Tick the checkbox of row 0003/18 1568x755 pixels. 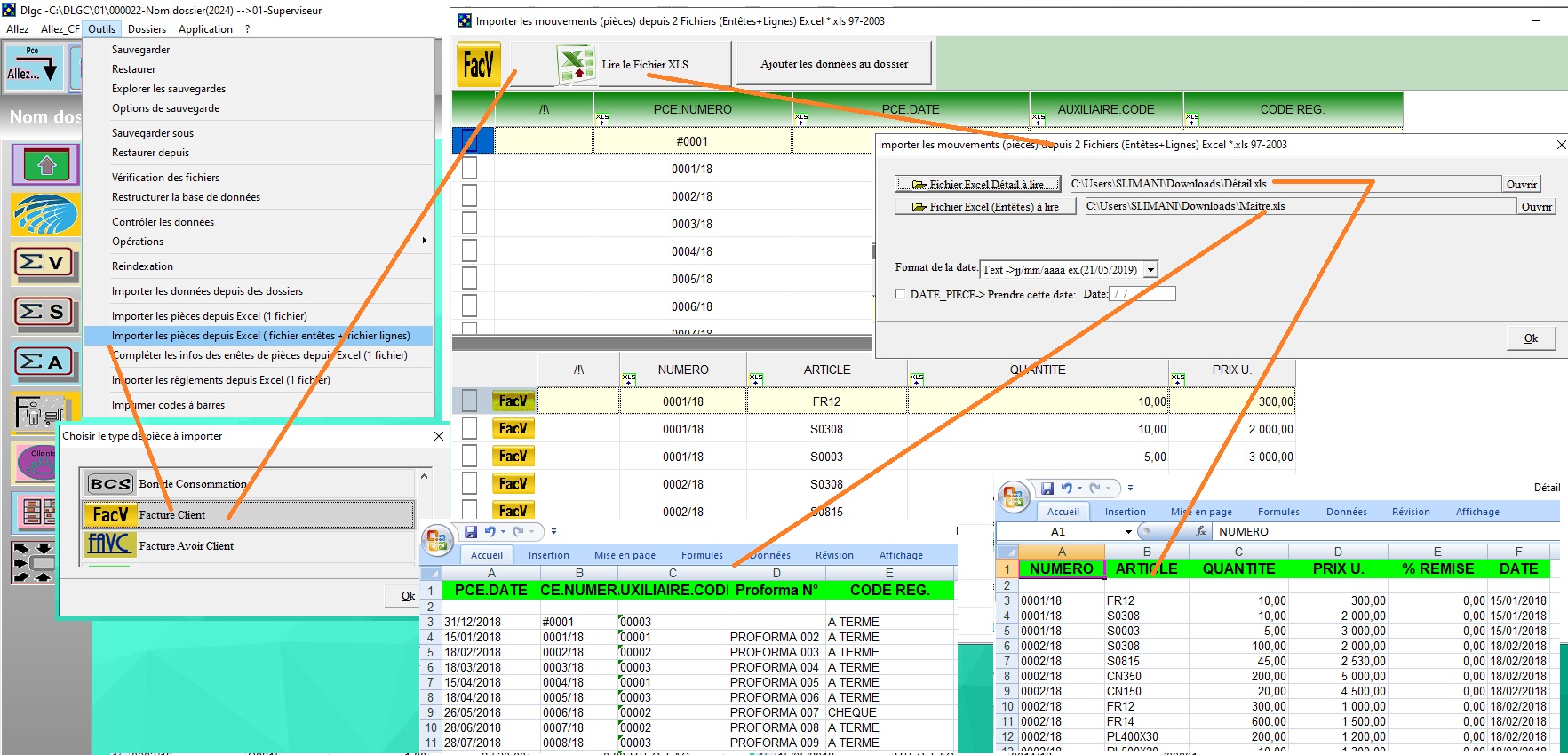469,224
